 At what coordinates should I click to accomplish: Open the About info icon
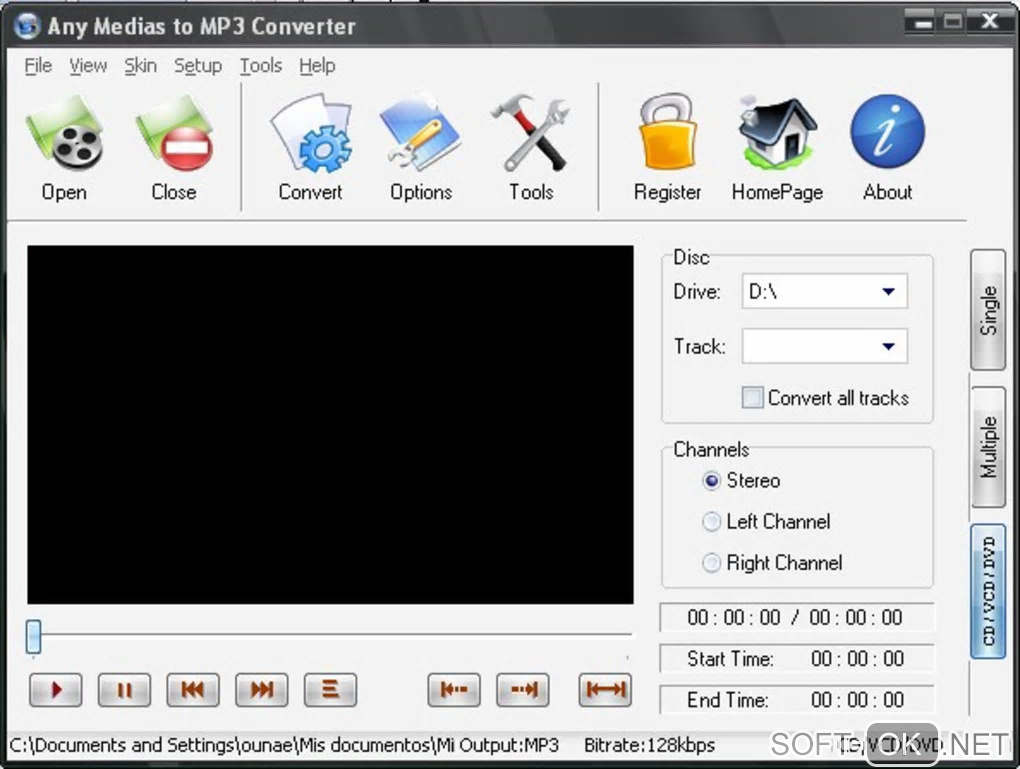tap(887, 132)
